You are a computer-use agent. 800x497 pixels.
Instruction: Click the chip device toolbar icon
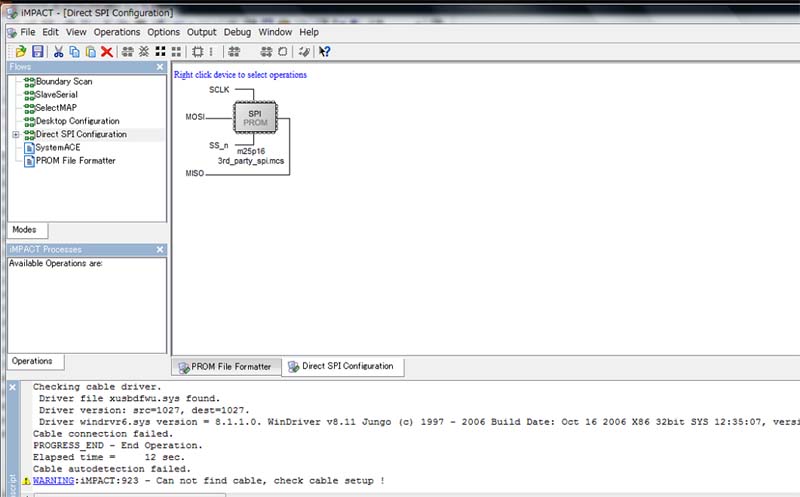click(x=197, y=52)
